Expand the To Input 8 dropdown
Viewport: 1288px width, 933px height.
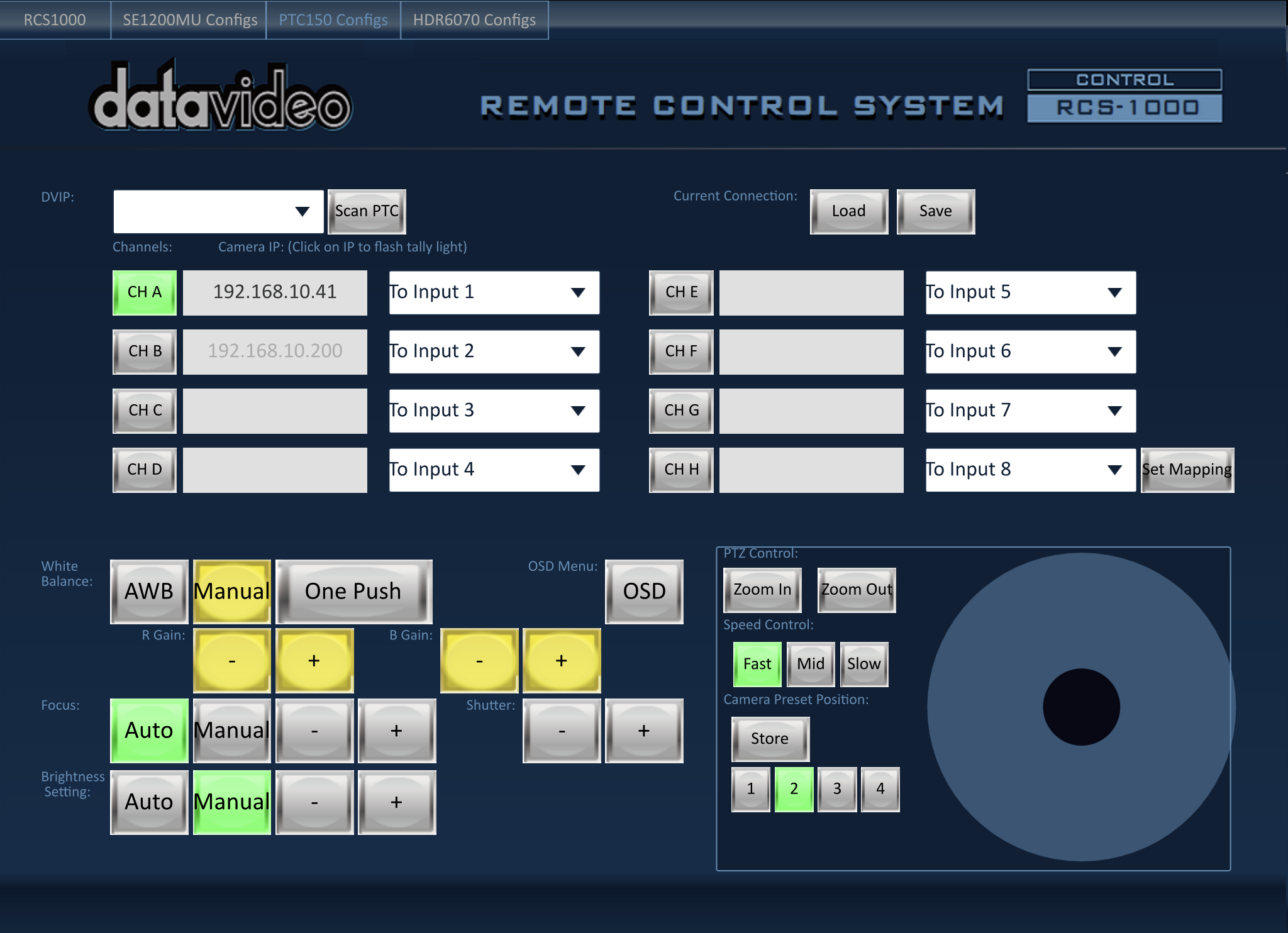click(x=1031, y=470)
